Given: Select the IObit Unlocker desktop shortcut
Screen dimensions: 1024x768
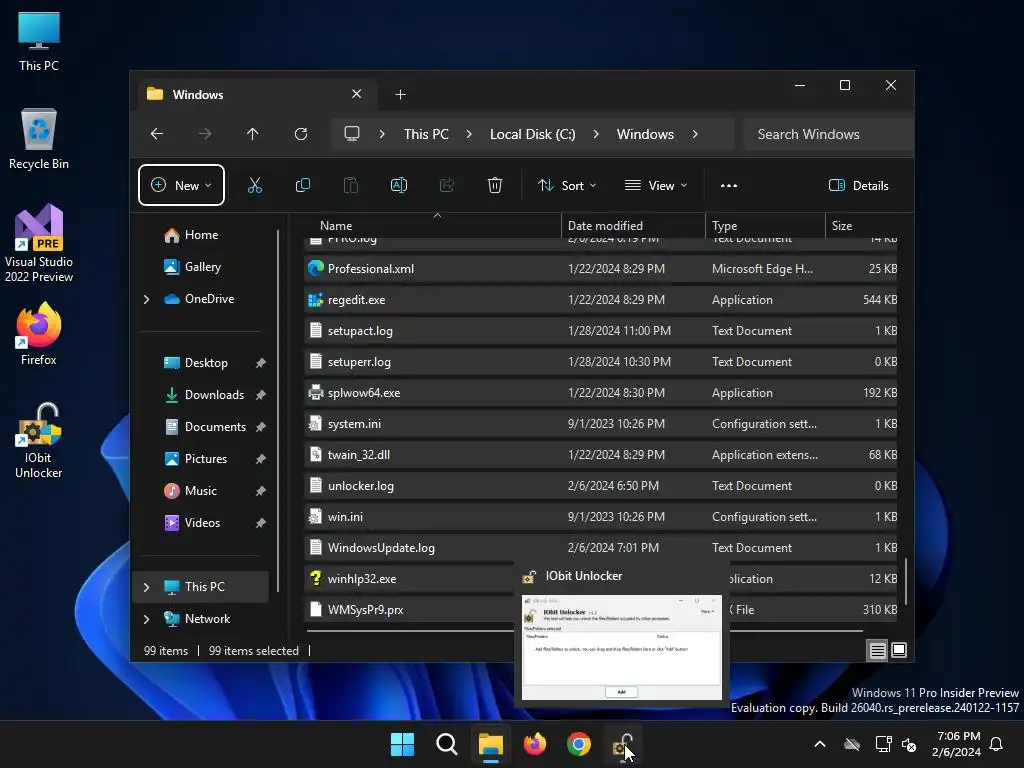Looking at the screenshot, I should point(39,440).
